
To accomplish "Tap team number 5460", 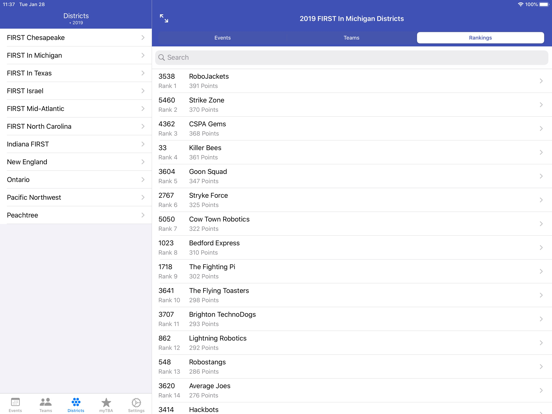I will 167,100.
